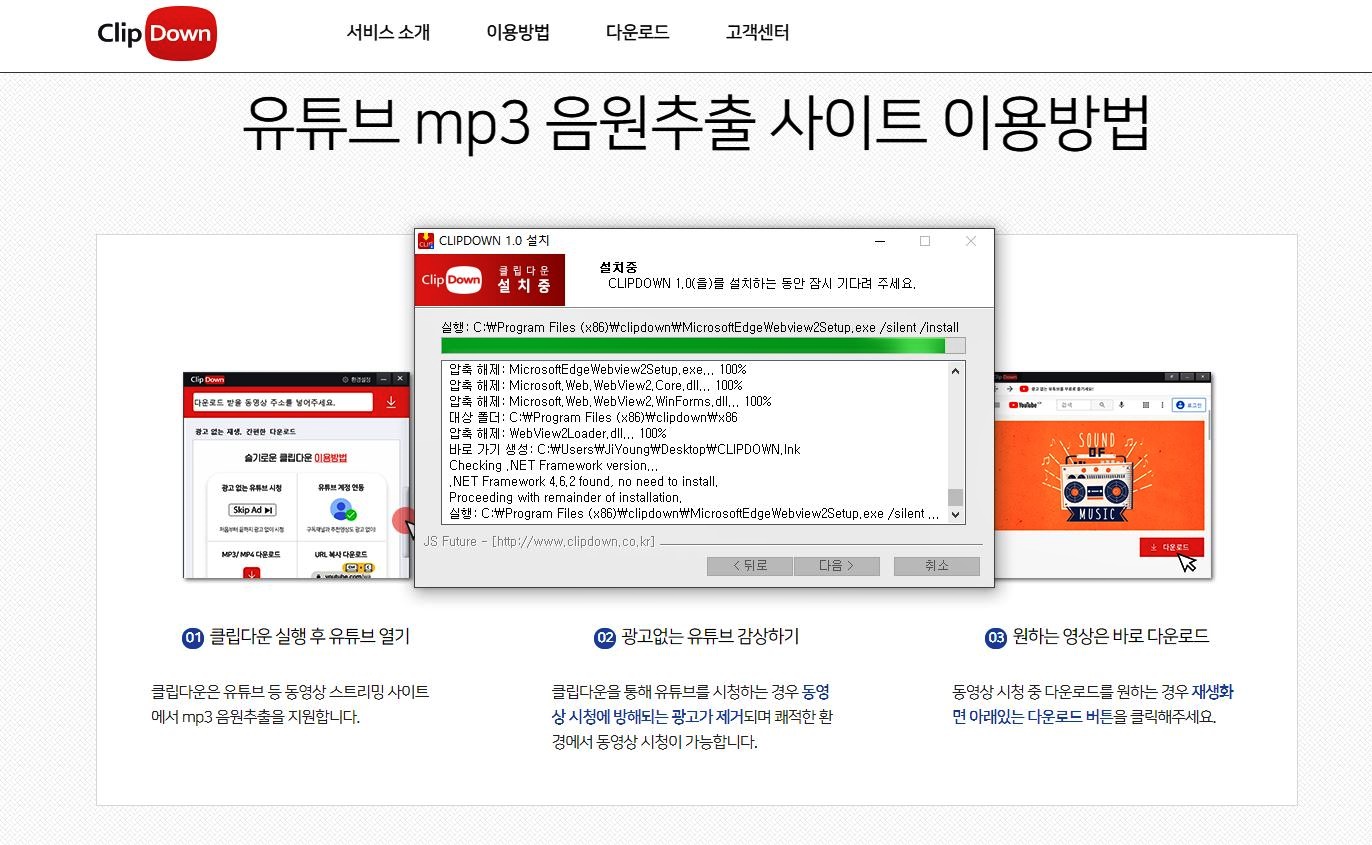Click the video address input in the left preview
The width and height of the screenshot is (1372, 845).
coord(283,402)
